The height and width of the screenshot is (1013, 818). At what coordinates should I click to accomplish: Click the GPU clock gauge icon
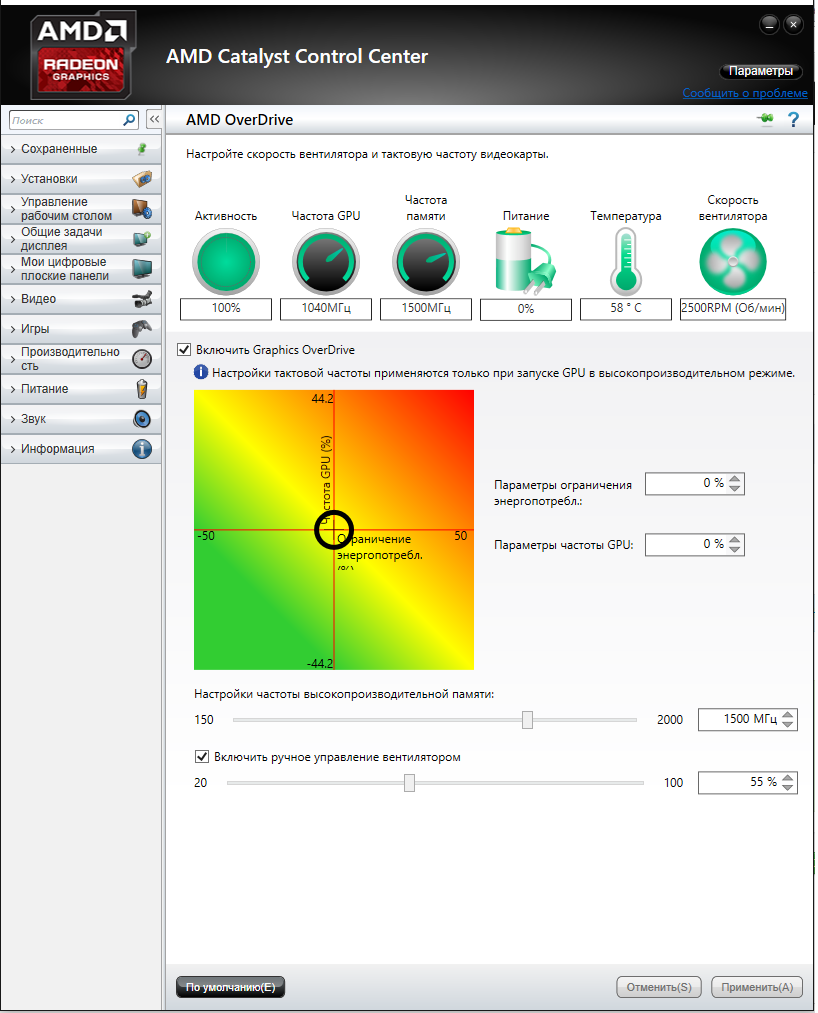pyautogui.click(x=325, y=261)
